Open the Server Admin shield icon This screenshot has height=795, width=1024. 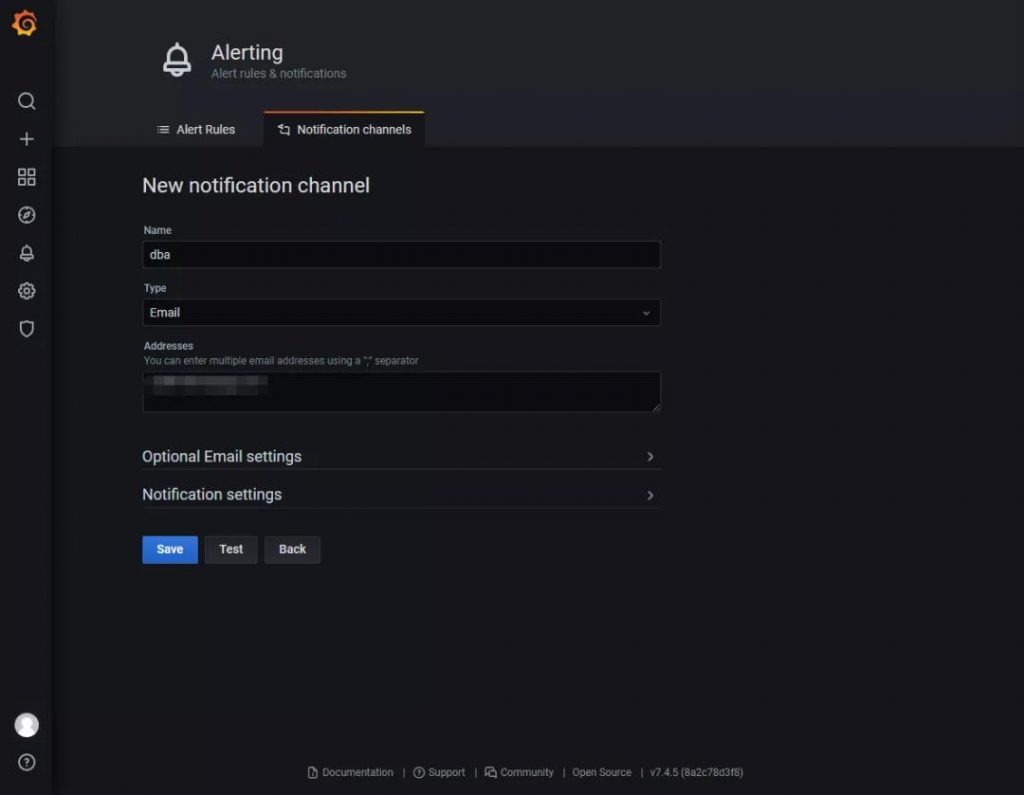coord(27,329)
